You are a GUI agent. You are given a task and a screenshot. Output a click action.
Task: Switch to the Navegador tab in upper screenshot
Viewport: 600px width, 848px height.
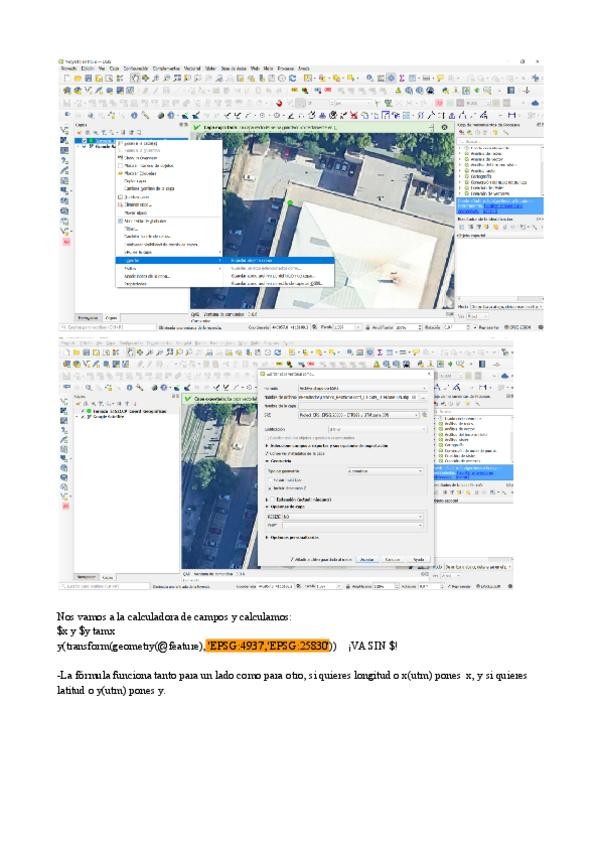[87, 317]
